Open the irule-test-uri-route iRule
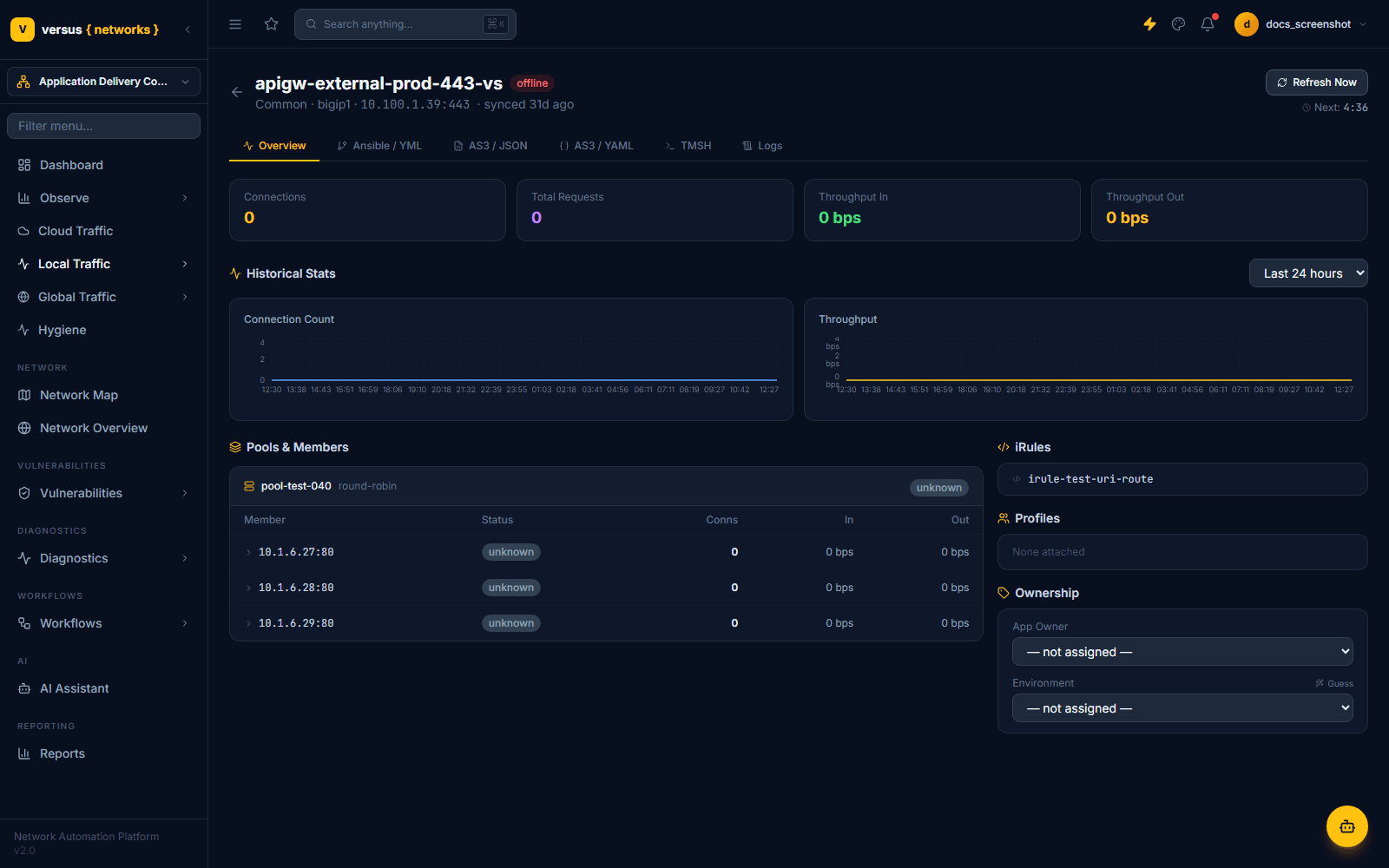The height and width of the screenshot is (868, 1389). (1182, 479)
